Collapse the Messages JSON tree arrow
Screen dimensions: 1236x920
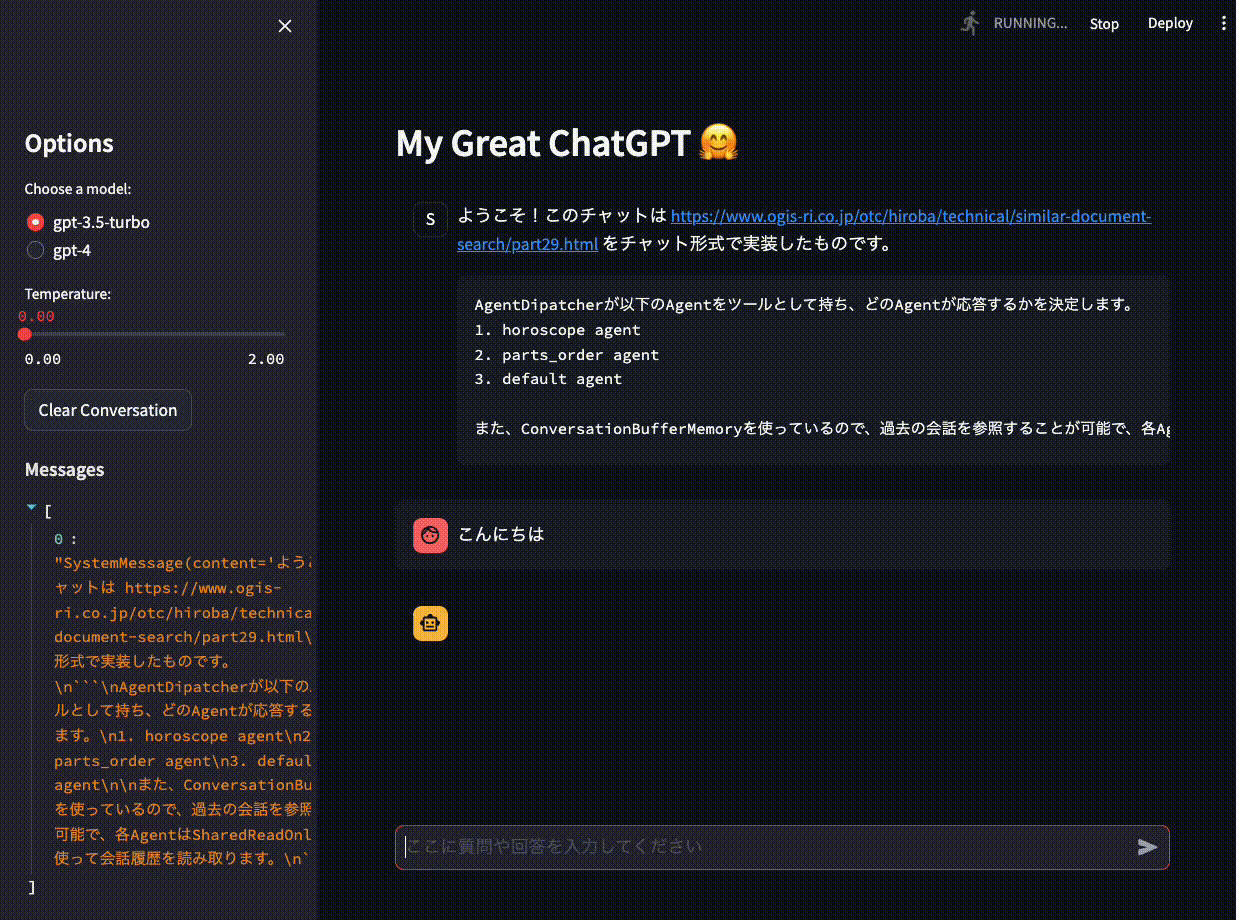(x=31, y=508)
